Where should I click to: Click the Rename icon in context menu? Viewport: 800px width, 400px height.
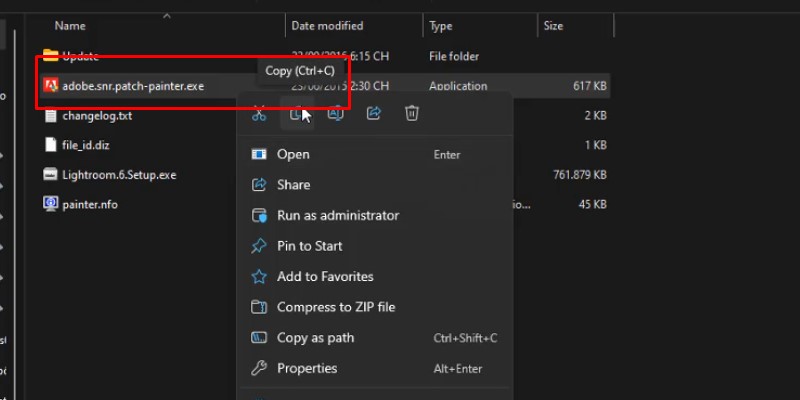click(x=335, y=113)
